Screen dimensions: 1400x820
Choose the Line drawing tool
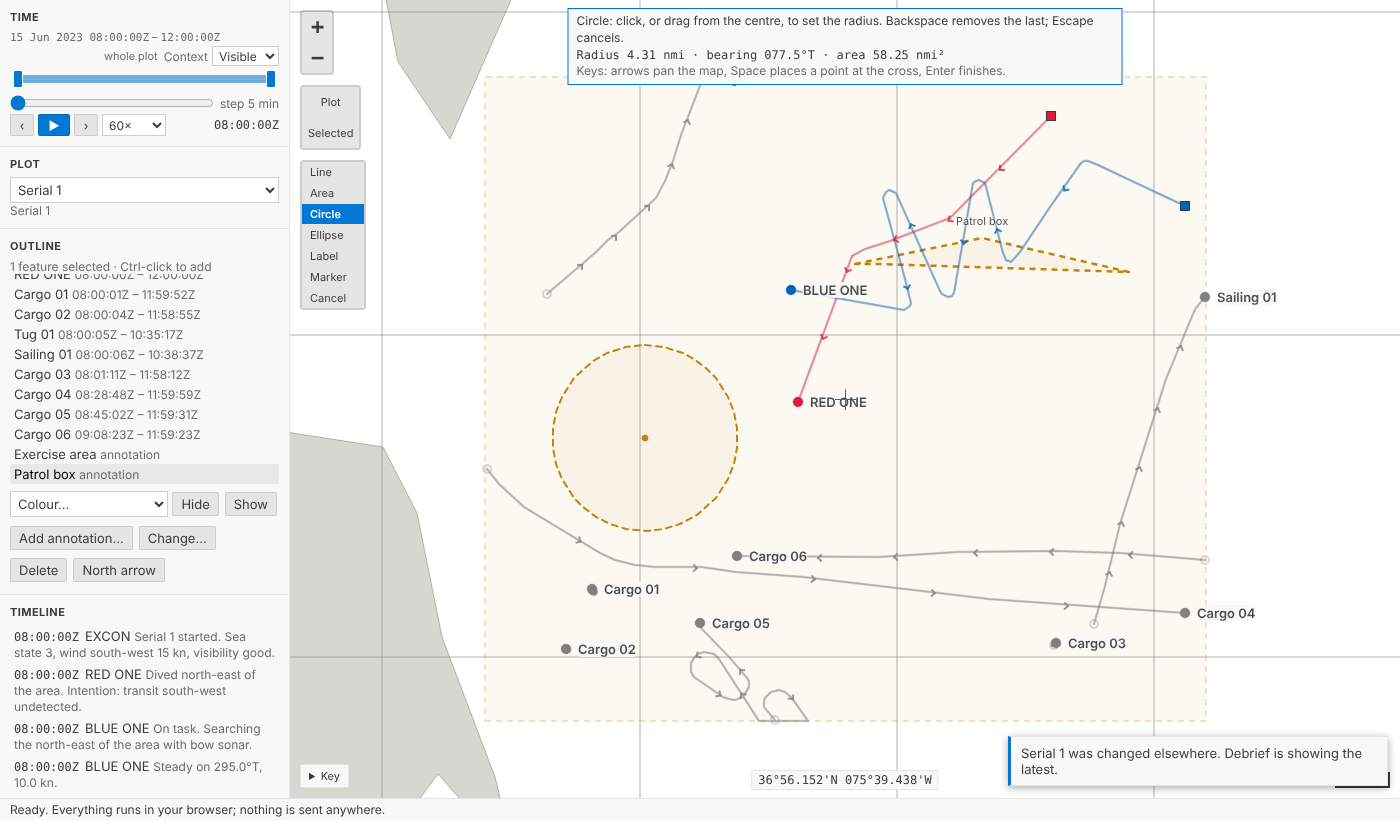(x=333, y=172)
